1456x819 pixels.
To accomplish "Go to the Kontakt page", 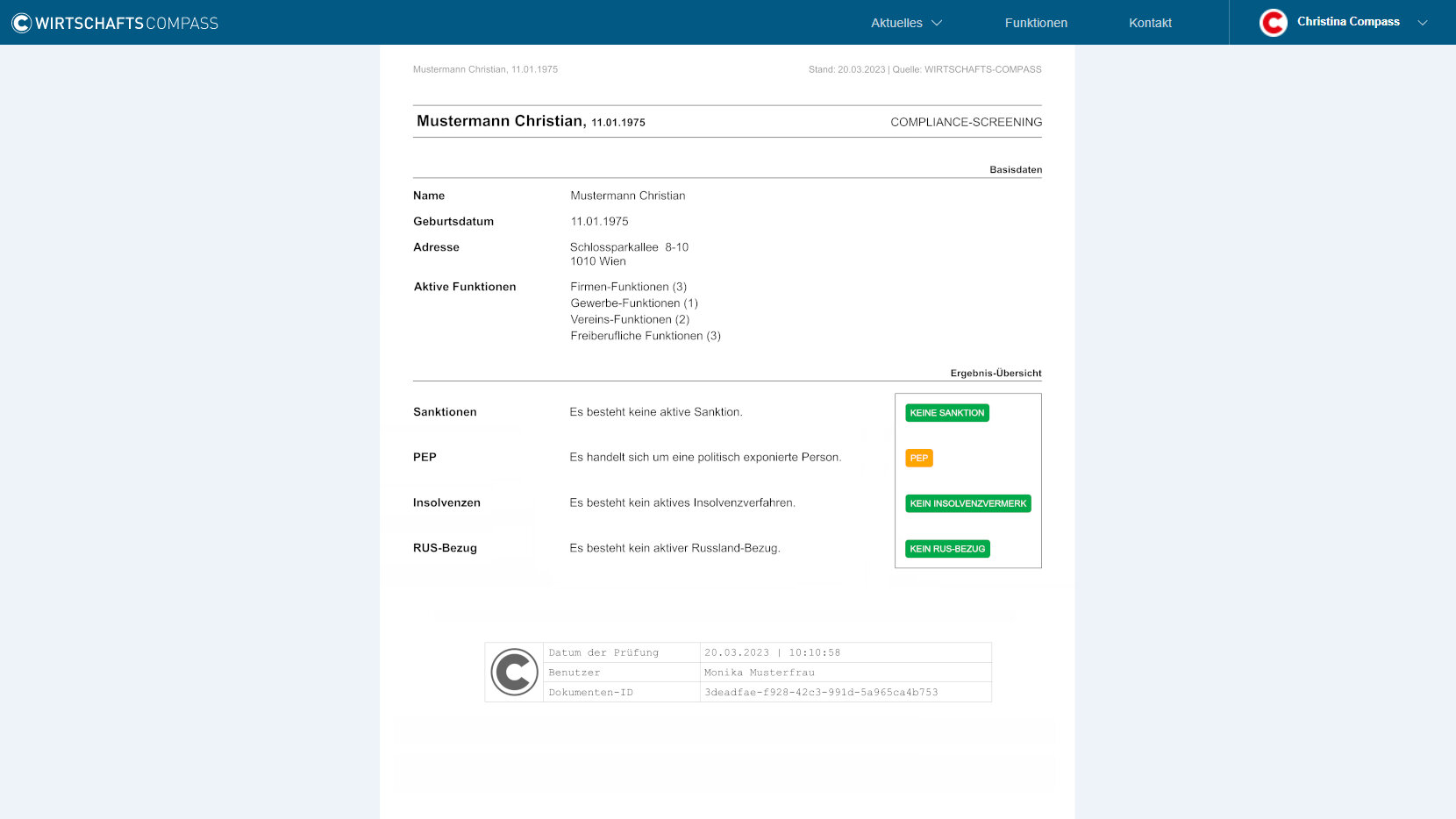I will click(1150, 23).
